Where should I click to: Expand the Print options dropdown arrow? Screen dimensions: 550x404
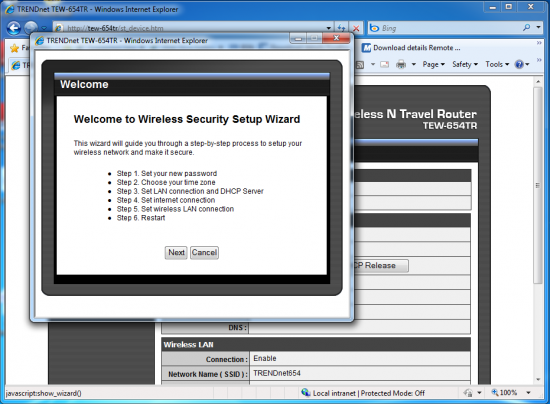414,65
